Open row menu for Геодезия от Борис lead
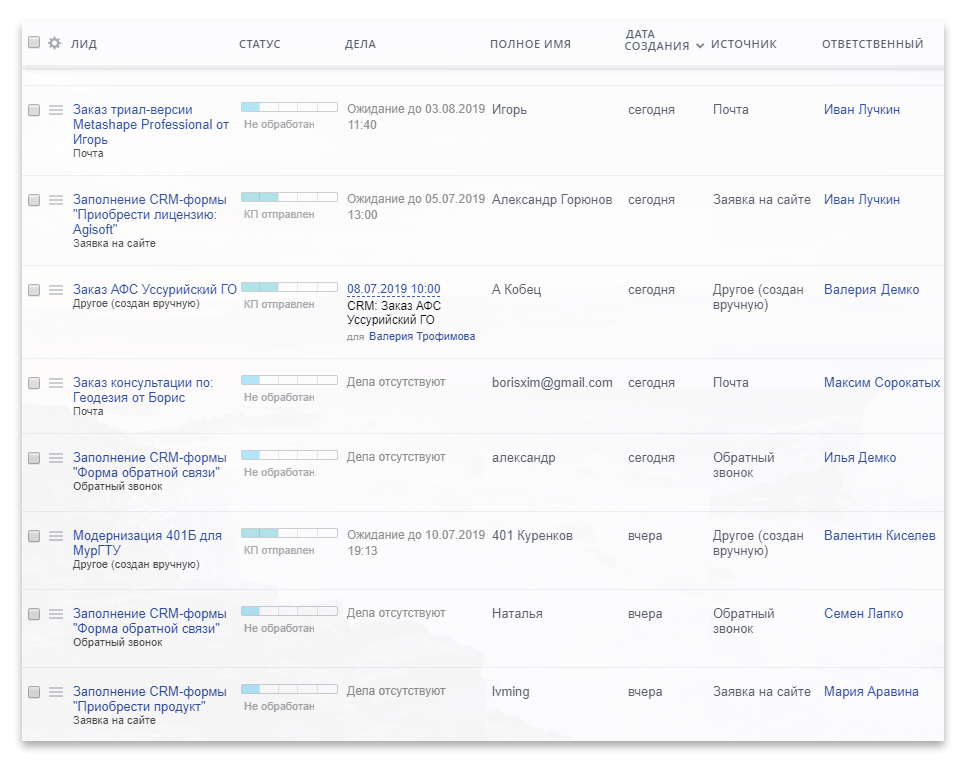This screenshot has width=960, height=777. 56,383
